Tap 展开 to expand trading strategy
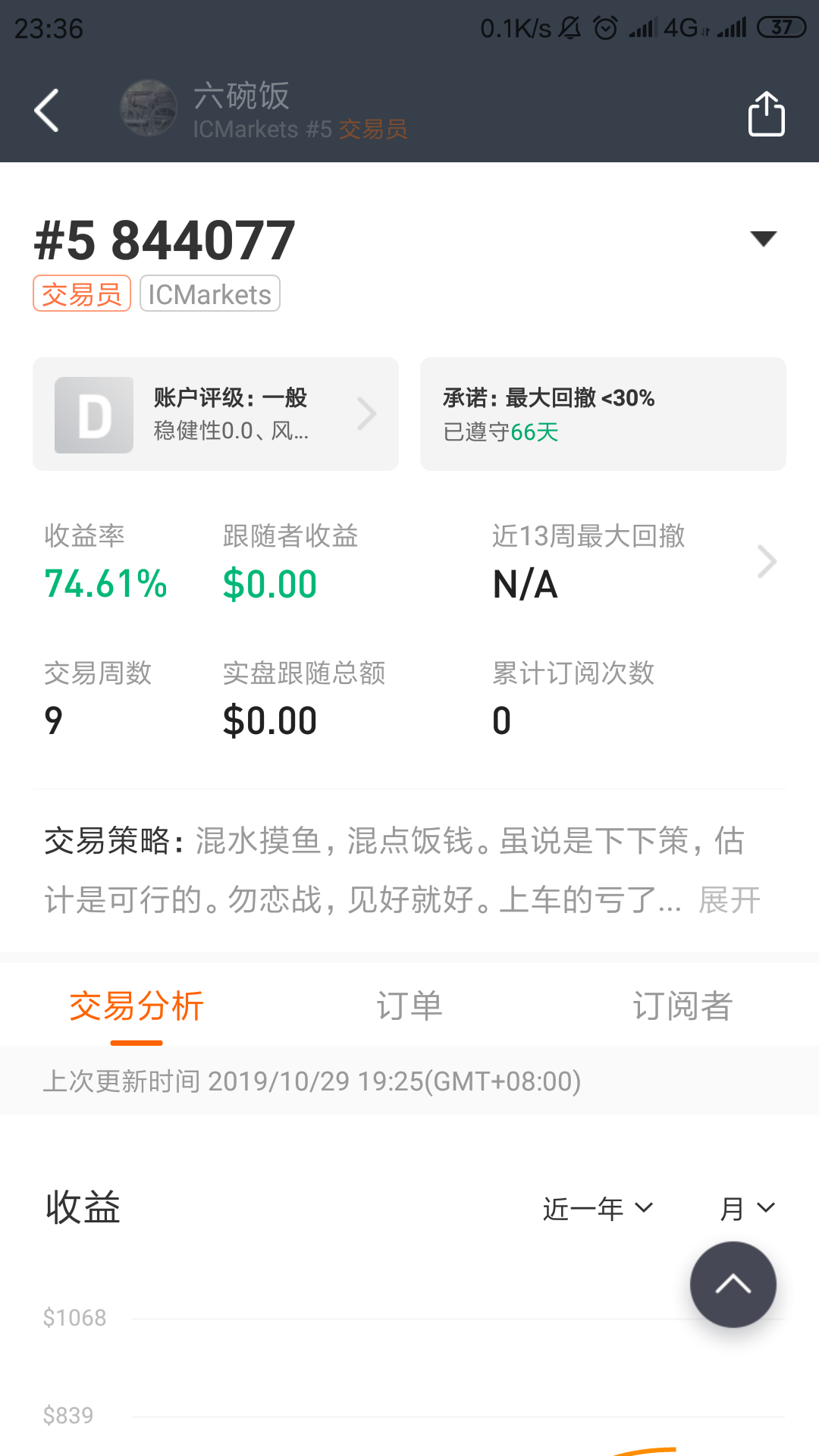Screen dimensions: 819x1456 click(x=730, y=900)
